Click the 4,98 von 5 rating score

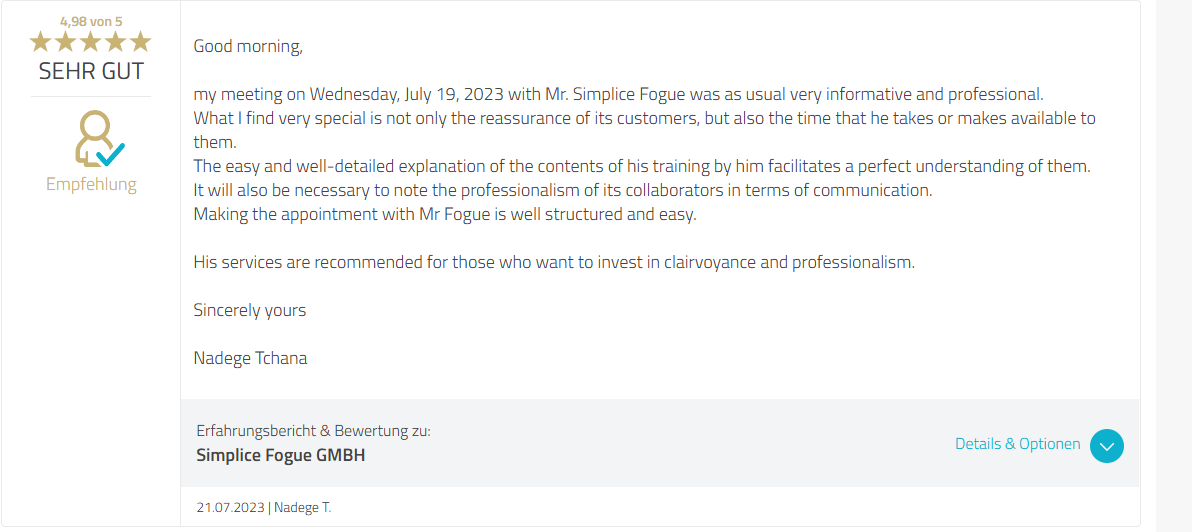[x=91, y=21]
